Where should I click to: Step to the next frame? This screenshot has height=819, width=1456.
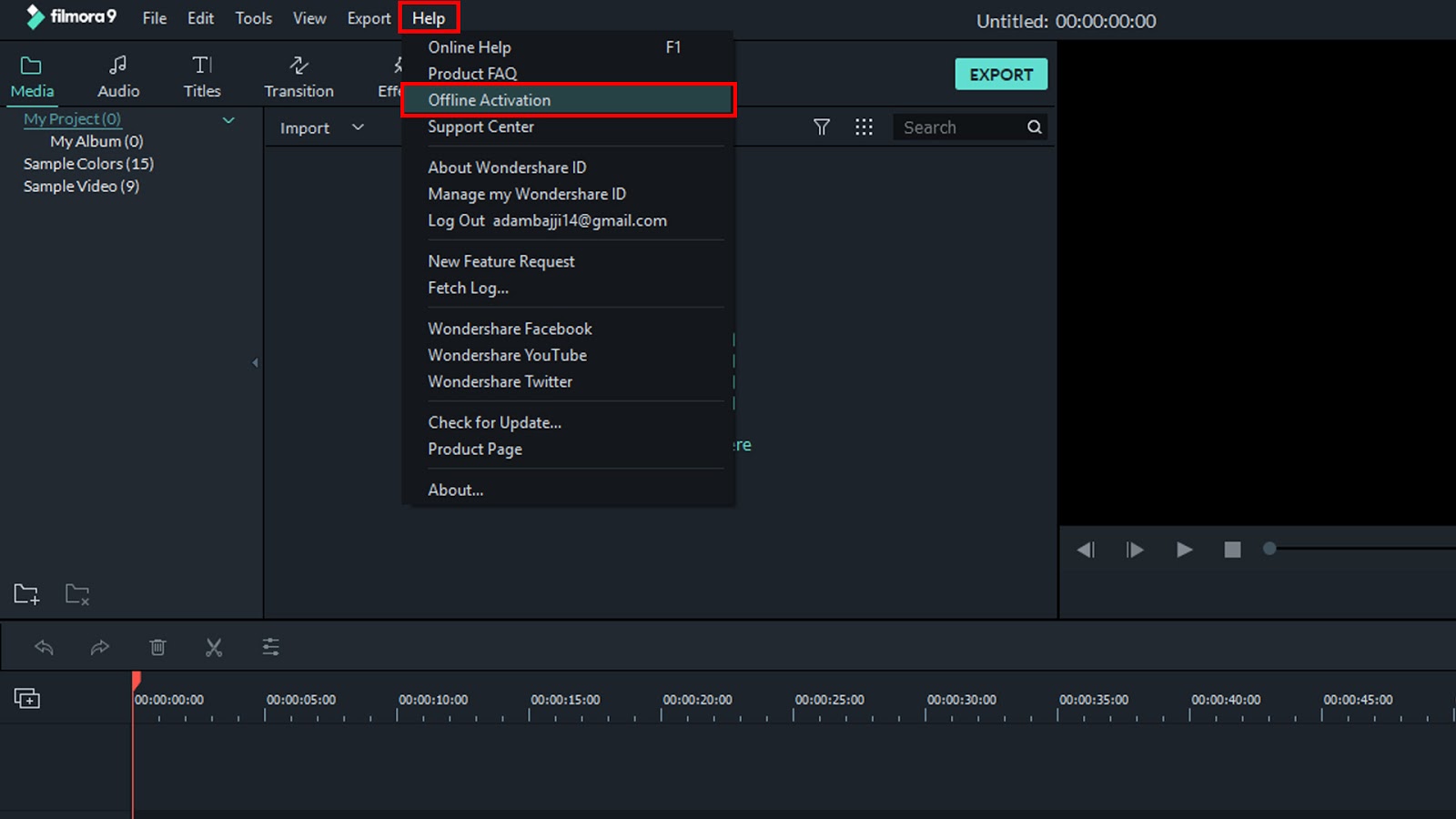tap(1134, 550)
